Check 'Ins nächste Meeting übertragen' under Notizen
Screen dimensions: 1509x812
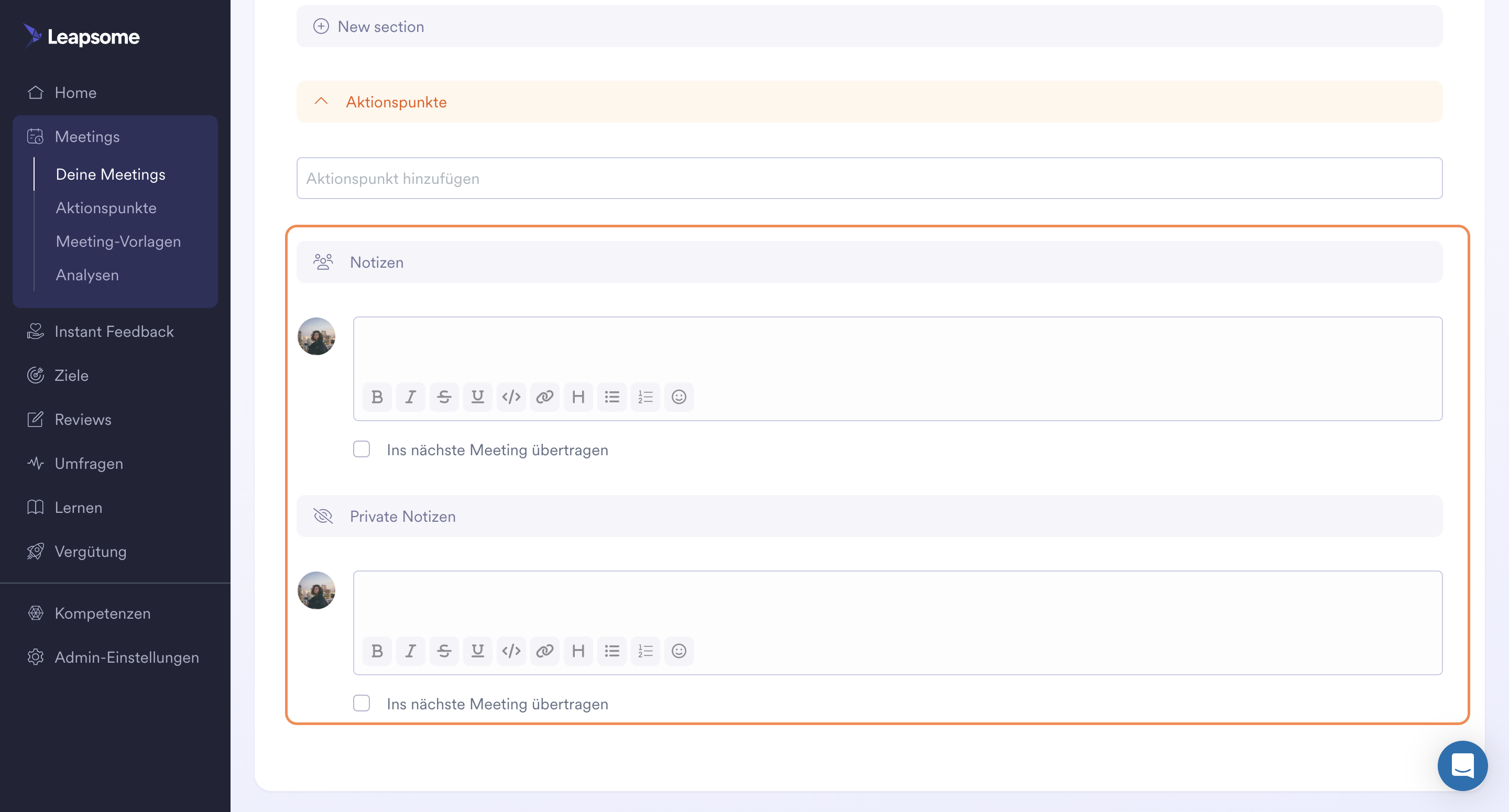[x=362, y=449]
